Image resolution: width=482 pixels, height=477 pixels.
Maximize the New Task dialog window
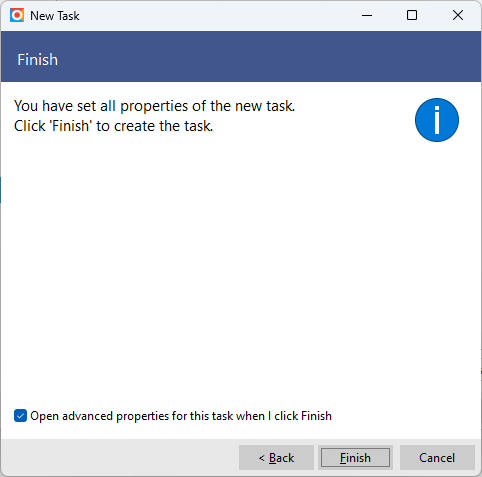coord(412,15)
